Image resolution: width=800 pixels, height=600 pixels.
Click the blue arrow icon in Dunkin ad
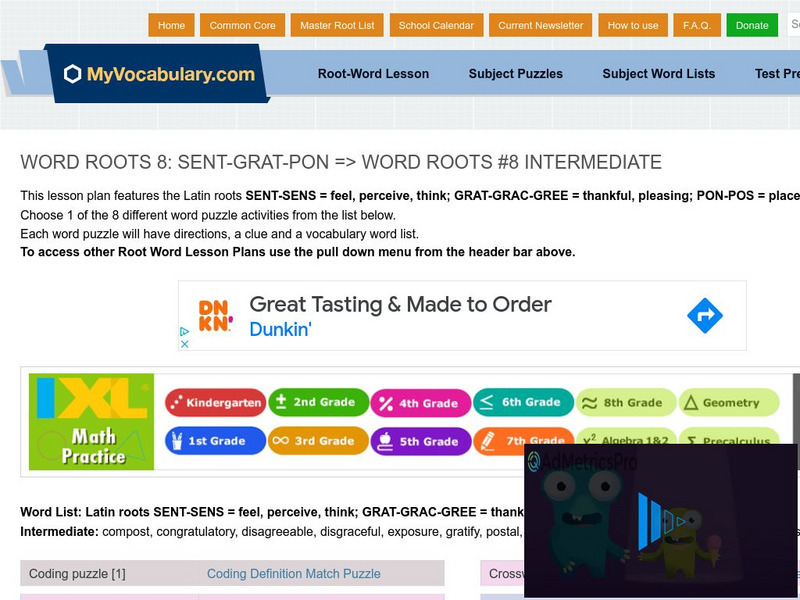pos(705,314)
